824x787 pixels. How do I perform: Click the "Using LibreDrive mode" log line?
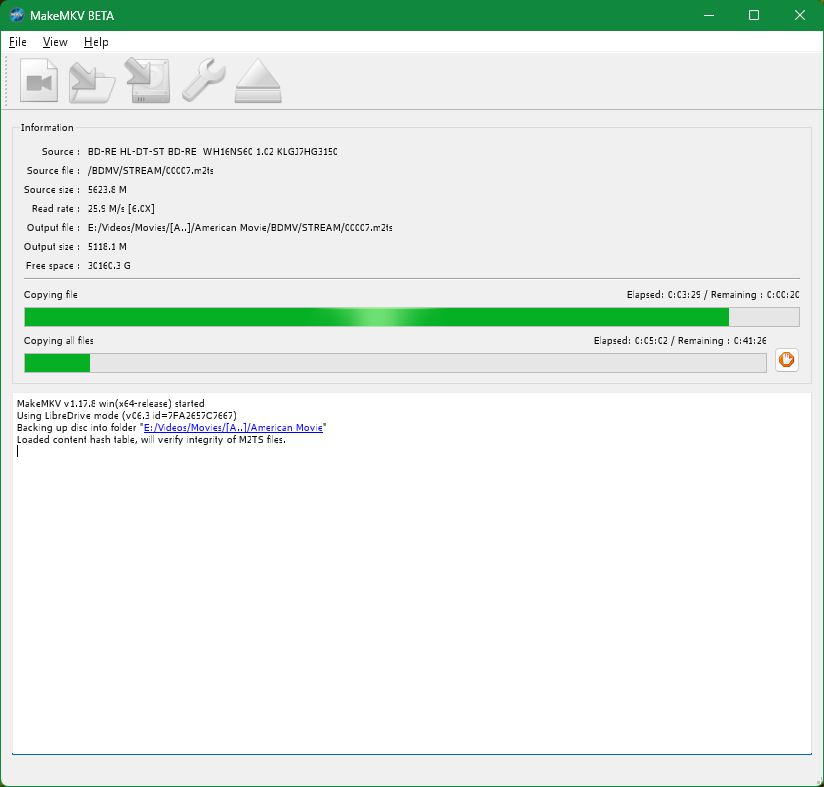(127, 416)
